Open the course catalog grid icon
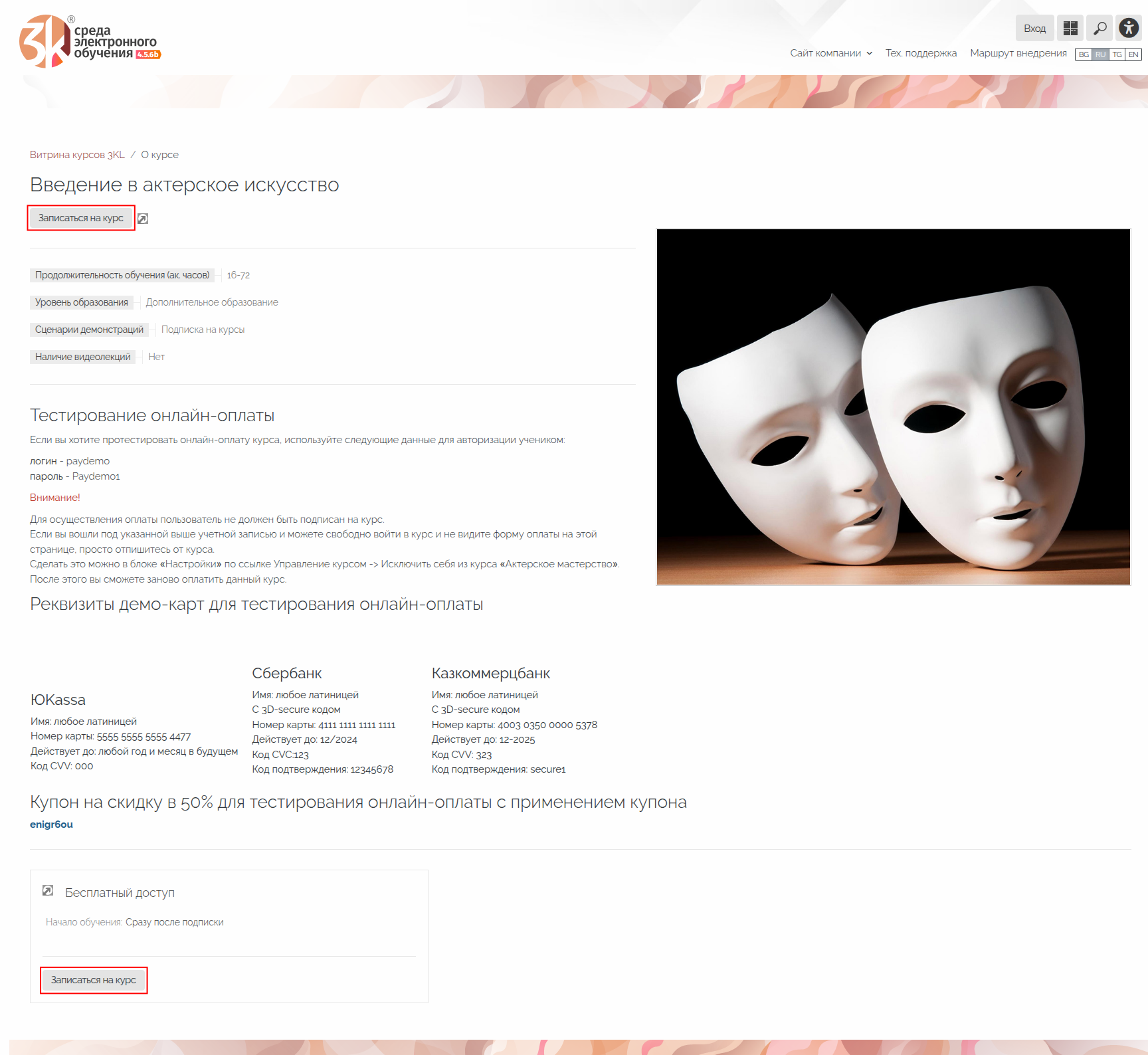Image resolution: width=1148 pixels, height=1055 pixels. click(x=1070, y=28)
